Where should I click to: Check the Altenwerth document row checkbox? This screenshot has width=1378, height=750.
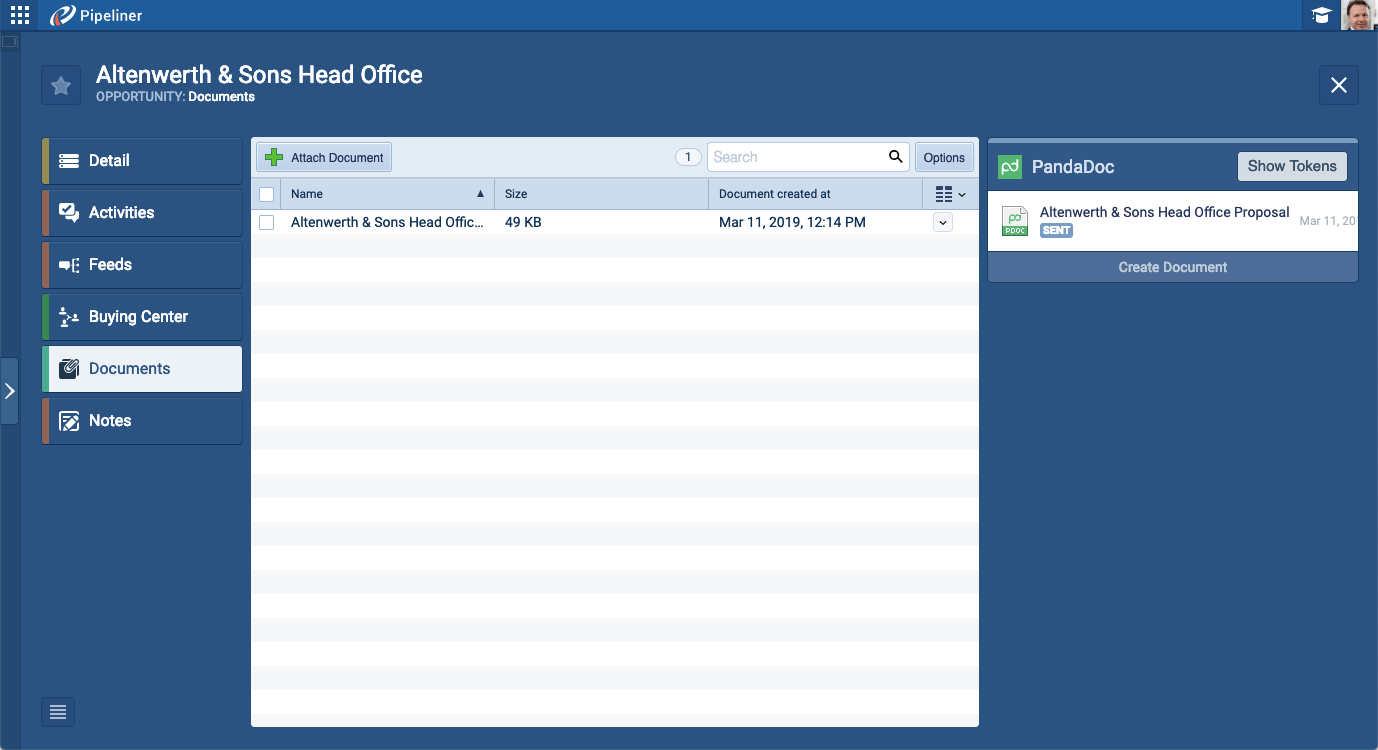point(266,222)
